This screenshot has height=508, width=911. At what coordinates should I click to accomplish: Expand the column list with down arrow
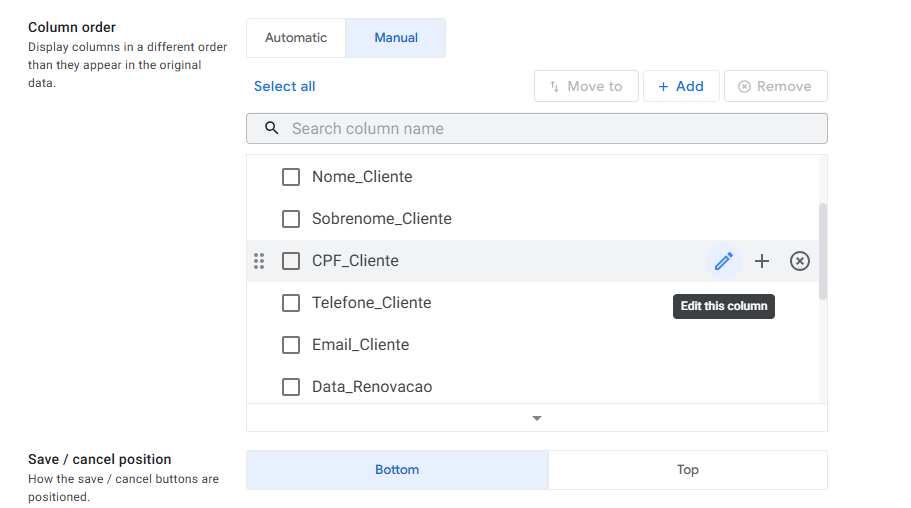(x=537, y=418)
